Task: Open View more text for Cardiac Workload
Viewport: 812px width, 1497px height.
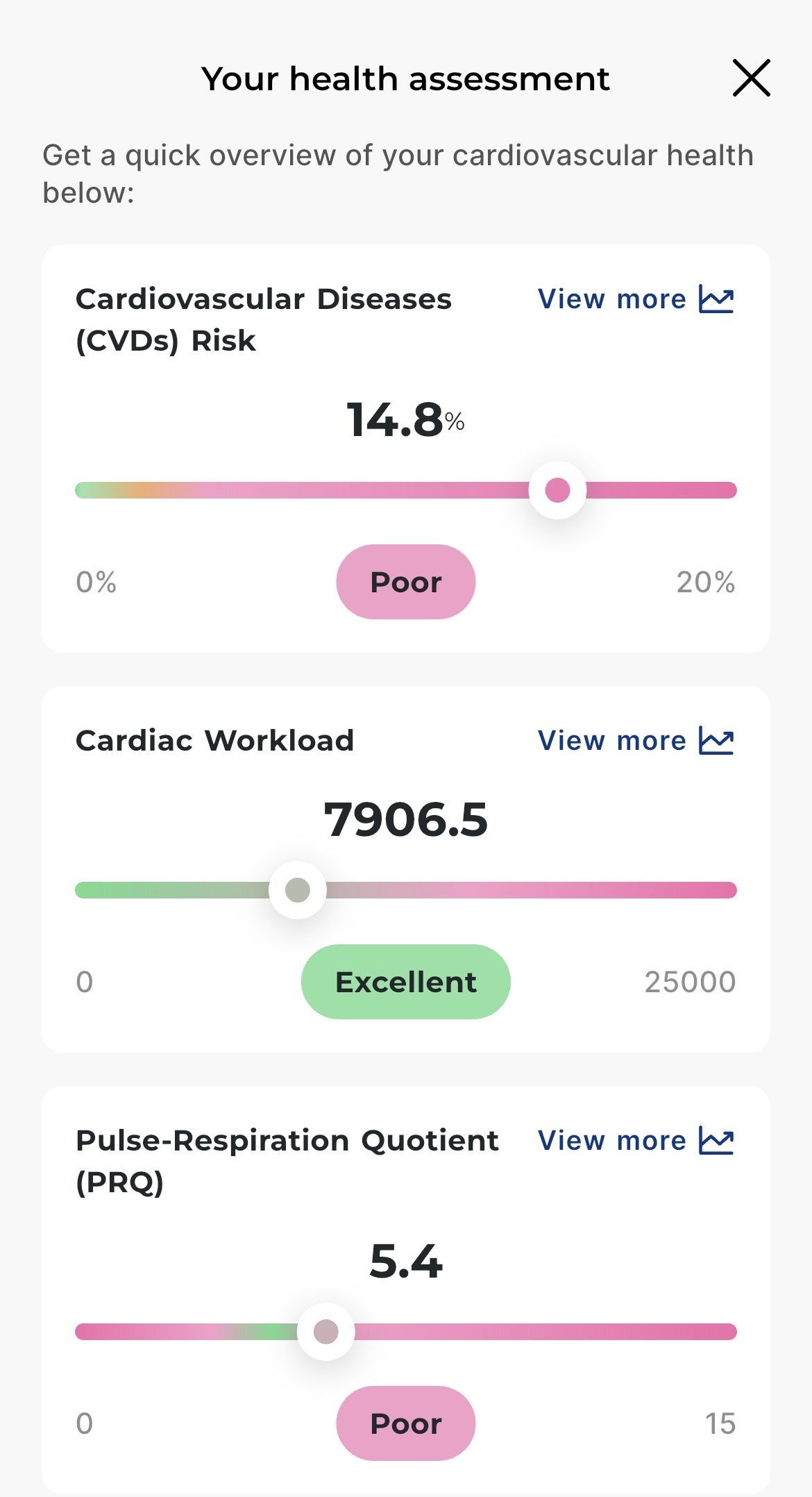Action: [x=611, y=741]
